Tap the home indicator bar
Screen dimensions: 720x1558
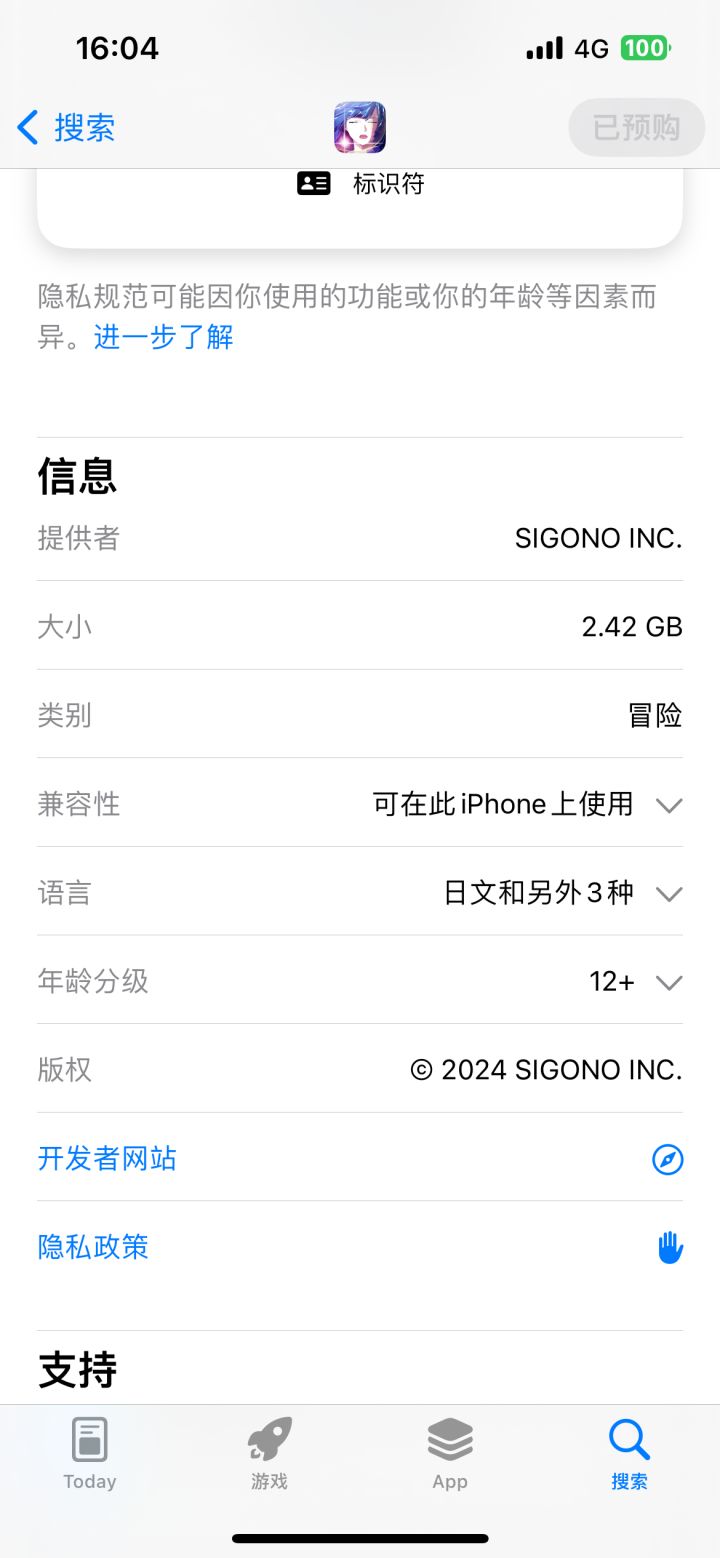click(360, 1538)
